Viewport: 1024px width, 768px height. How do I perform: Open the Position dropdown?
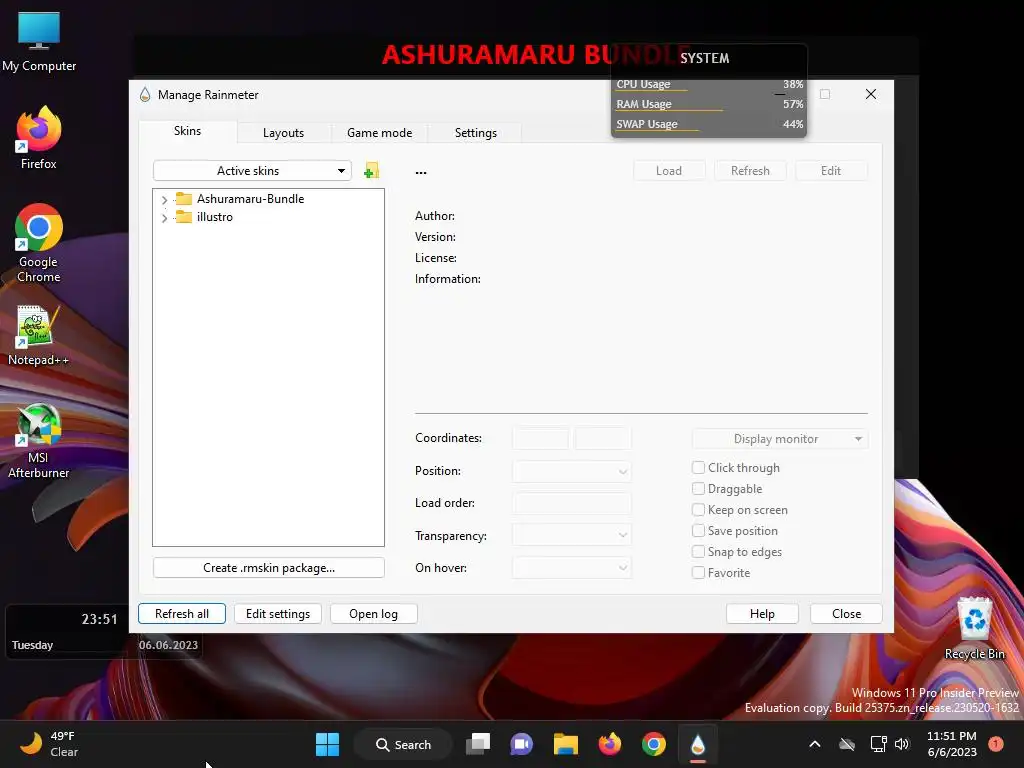tap(571, 471)
